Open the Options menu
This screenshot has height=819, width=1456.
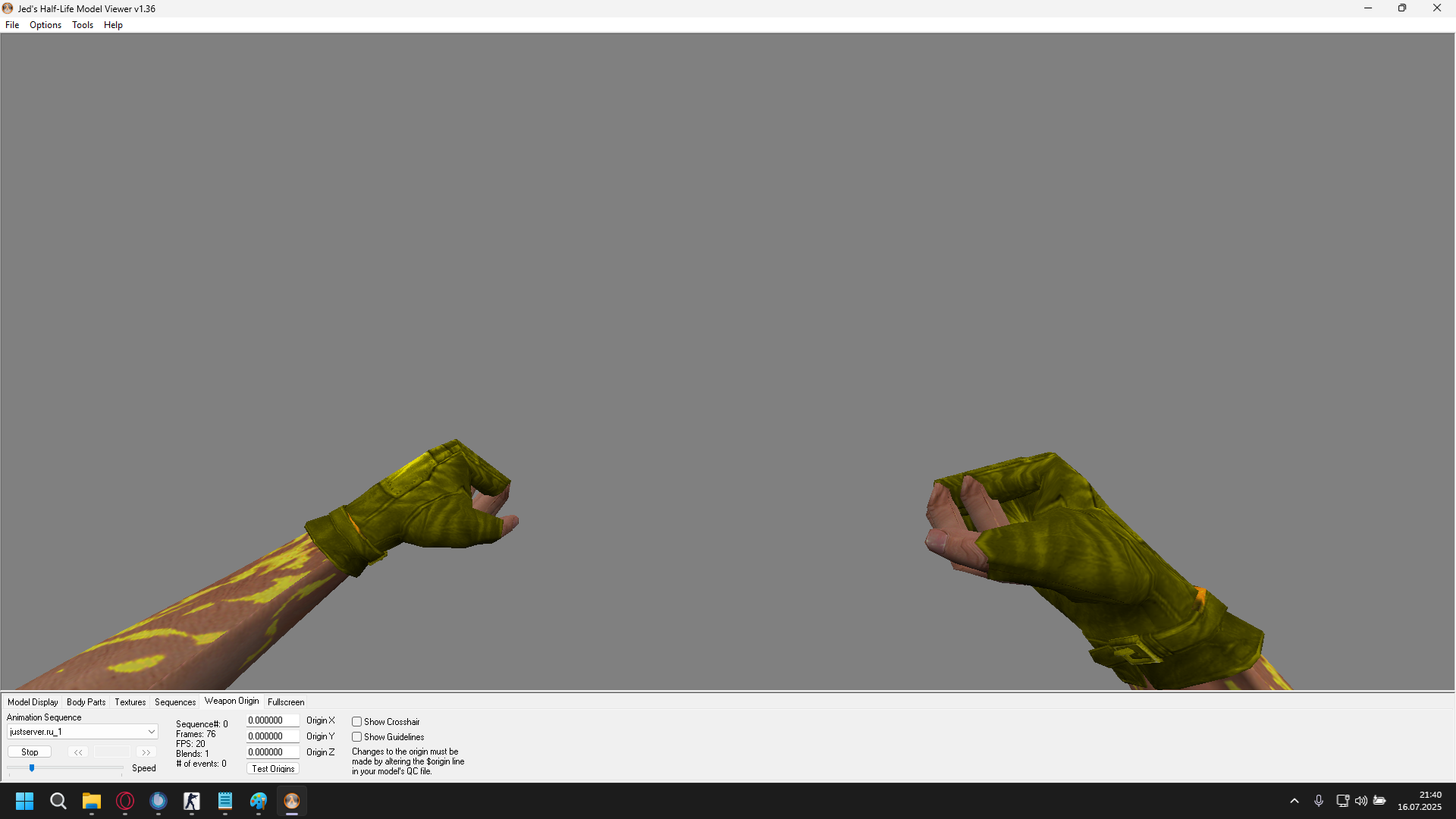click(45, 25)
